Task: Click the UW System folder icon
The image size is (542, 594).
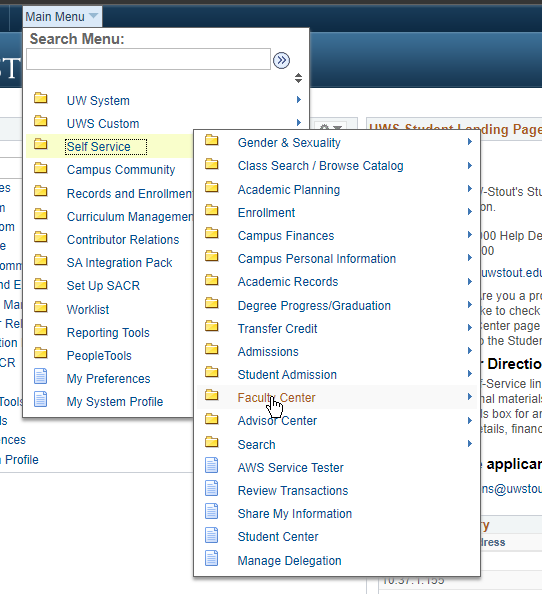Action: click(x=41, y=98)
